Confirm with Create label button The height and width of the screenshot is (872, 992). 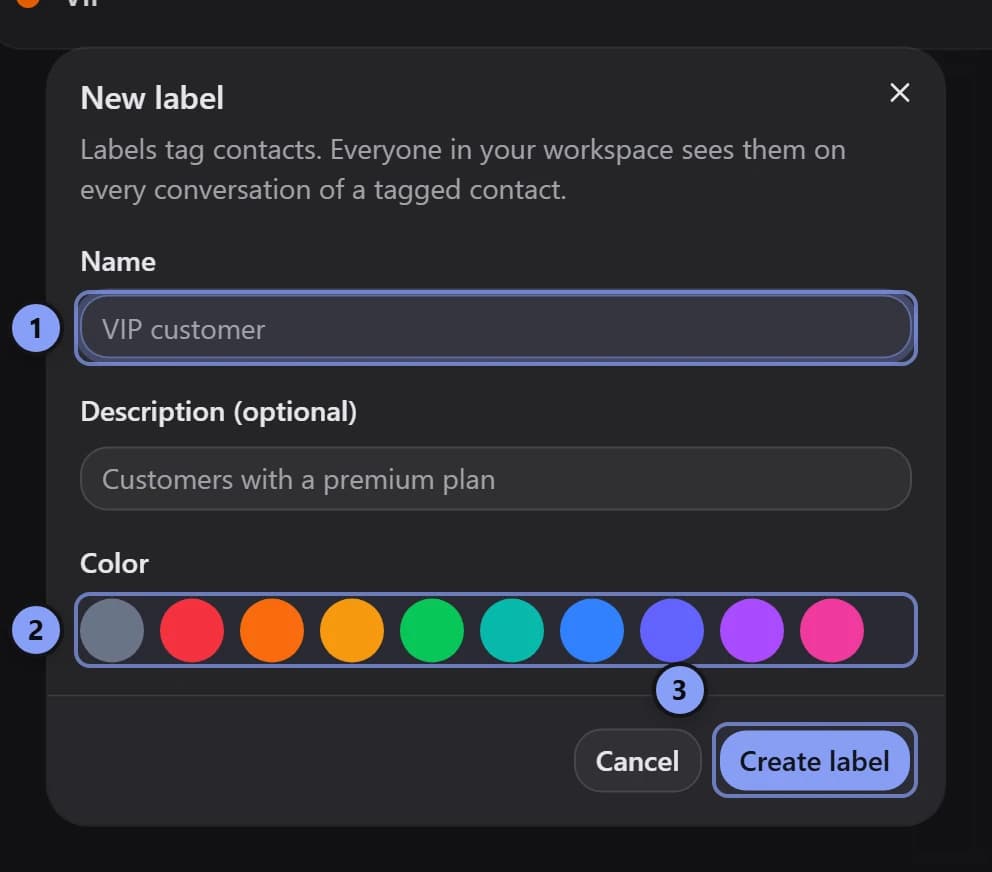pos(815,760)
